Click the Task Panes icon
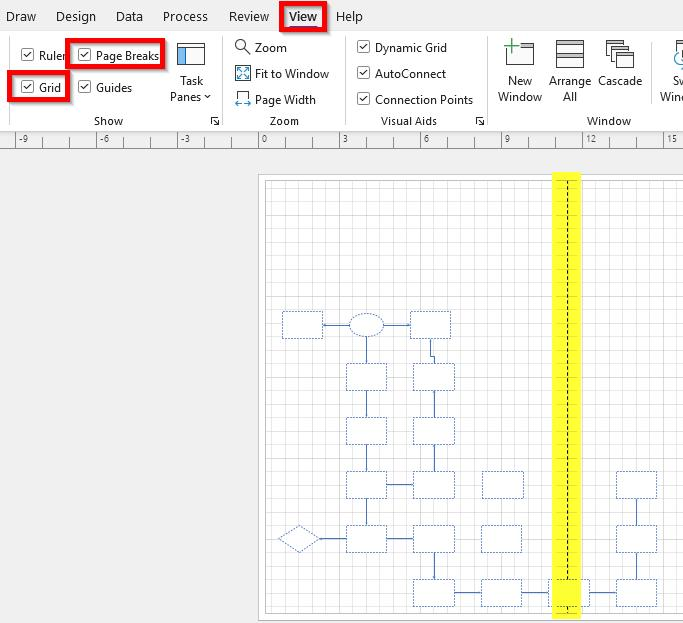The width and height of the screenshot is (683, 623). 191,54
